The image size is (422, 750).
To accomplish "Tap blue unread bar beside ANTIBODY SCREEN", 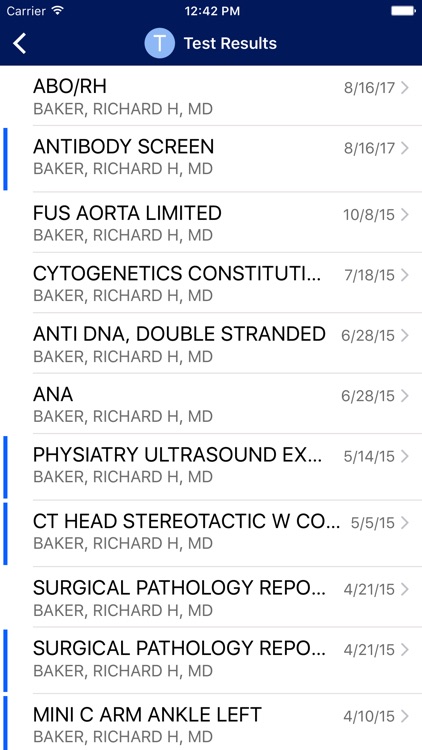I will (x=5, y=159).
